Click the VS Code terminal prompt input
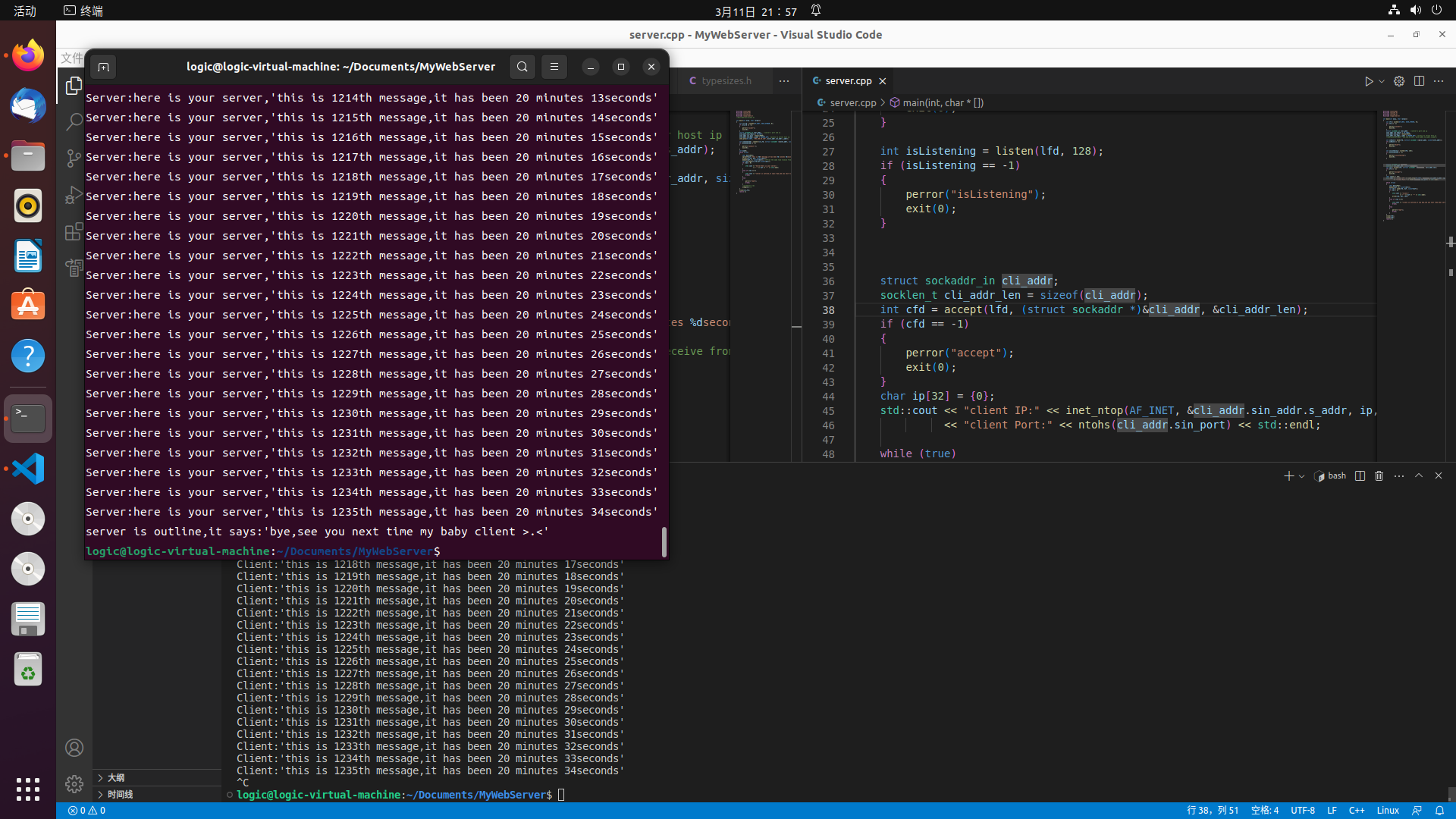1456x819 pixels. tap(561, 795)
